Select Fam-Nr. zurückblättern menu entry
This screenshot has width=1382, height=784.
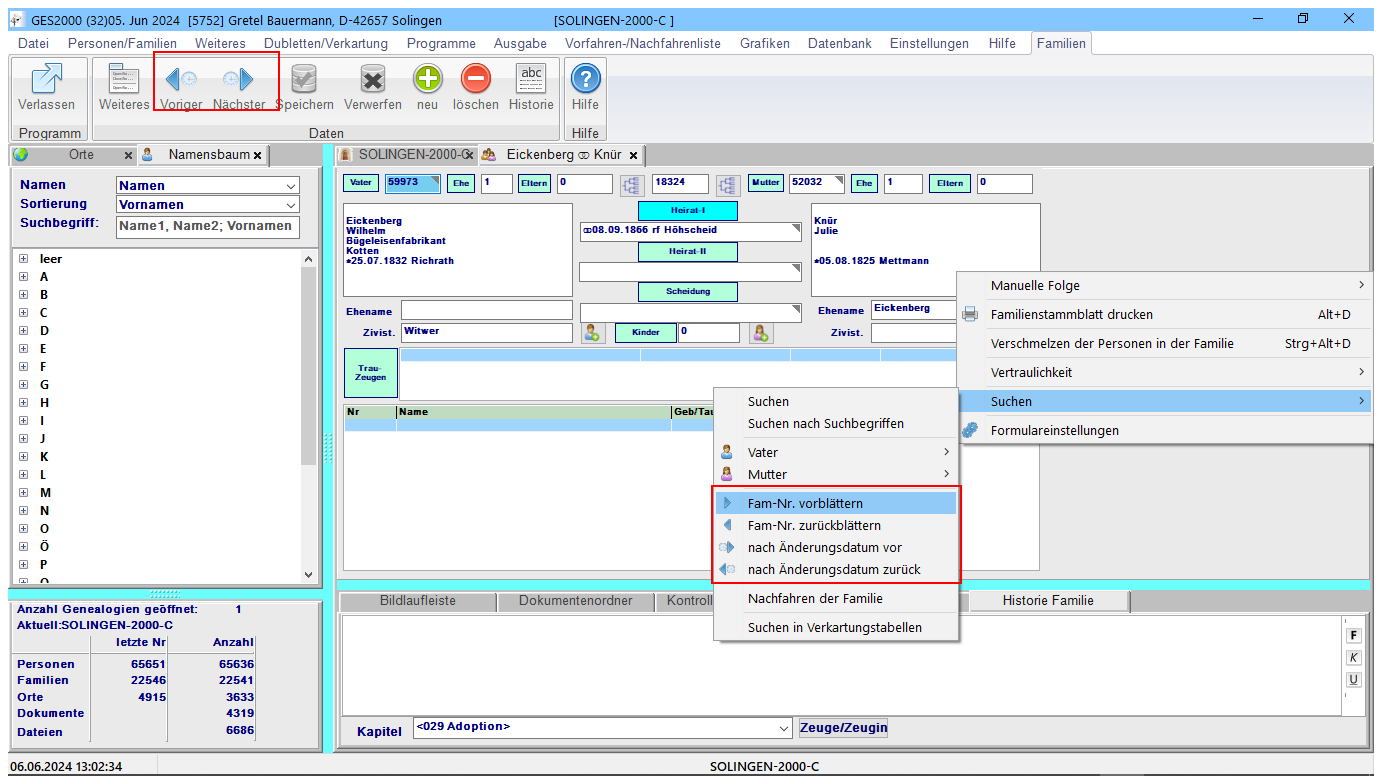point(836,525)
